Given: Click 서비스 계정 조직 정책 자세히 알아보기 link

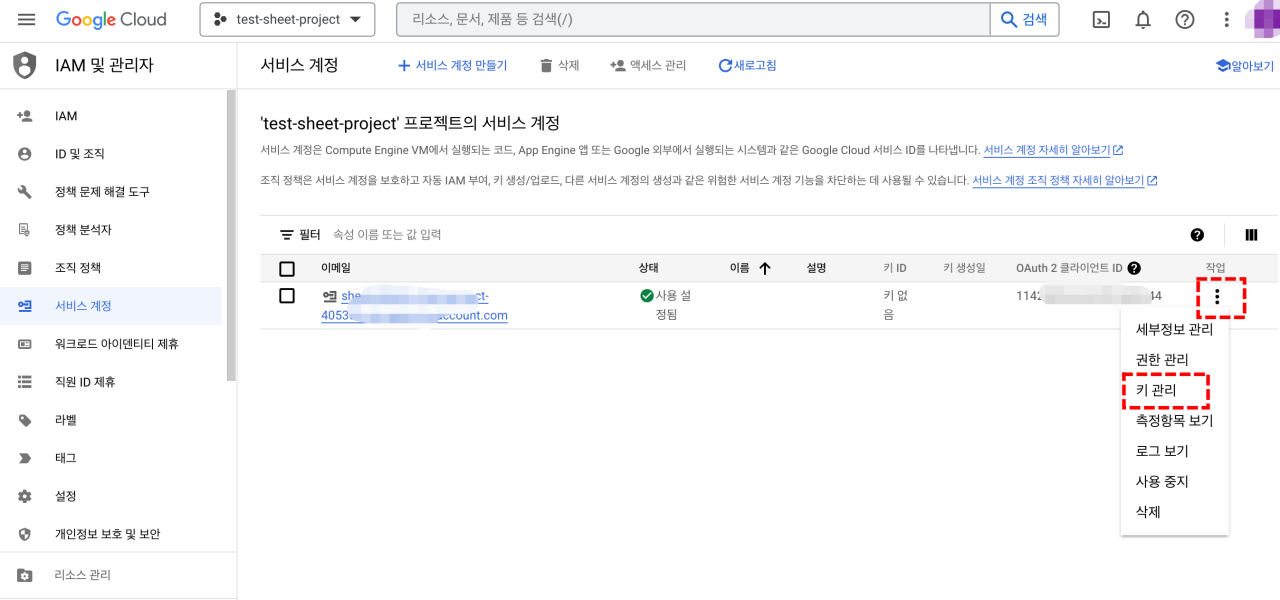Looking at the screenshot, I should [x=1065, y=181].
